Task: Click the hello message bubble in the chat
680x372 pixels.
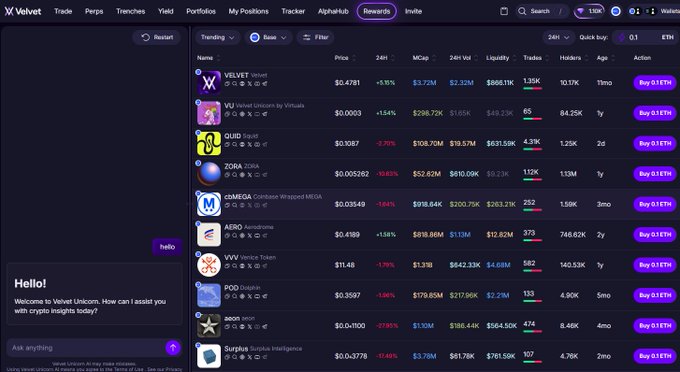Action: coord(167,247)
